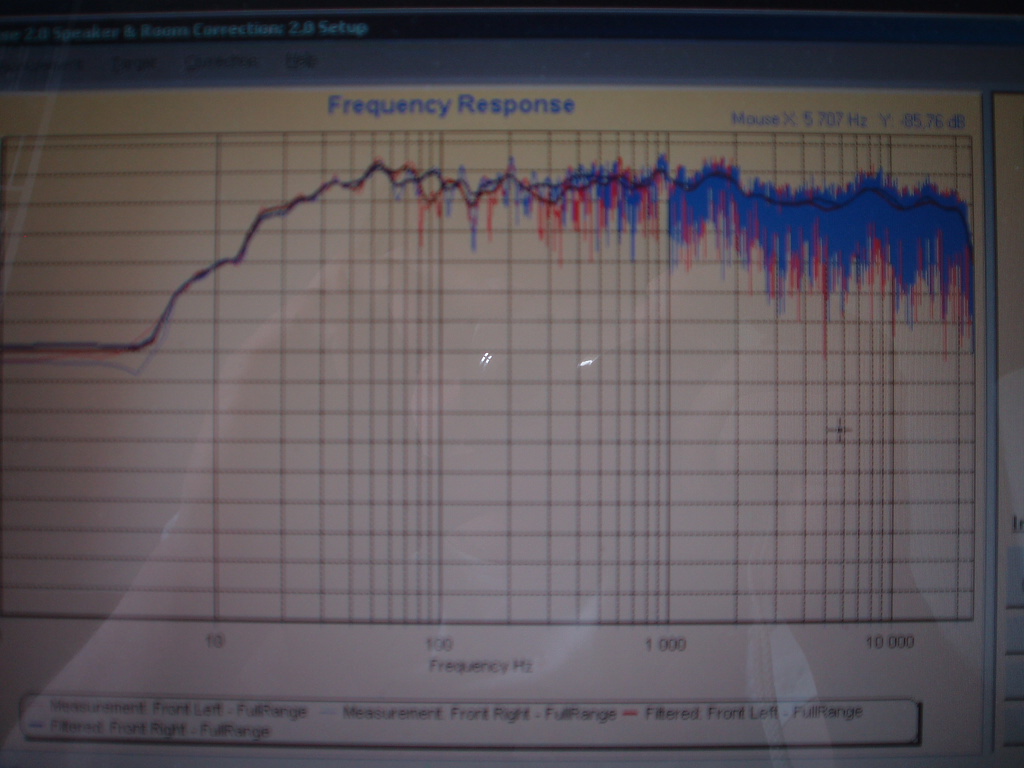This screenshot has width=1024, height=768.
Task: Click the '1 000' frequency axis label
Action: (665, 645)
